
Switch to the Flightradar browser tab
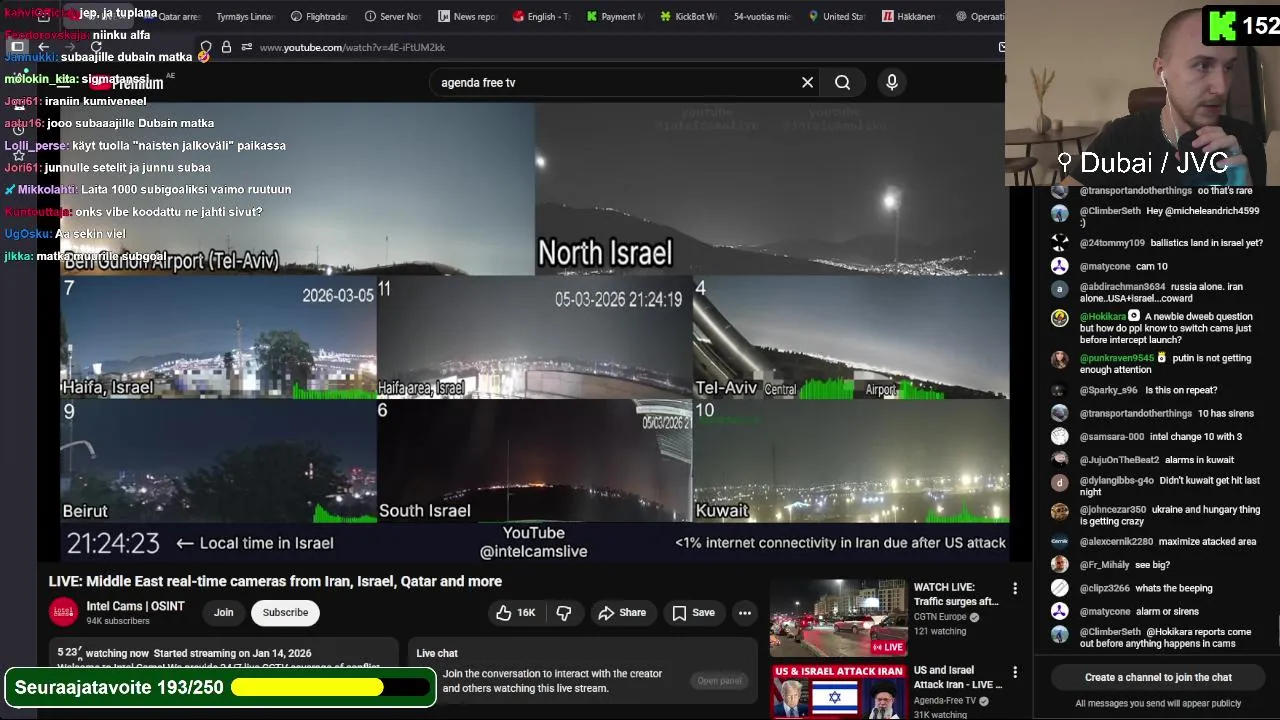click(x=318, y=16)
